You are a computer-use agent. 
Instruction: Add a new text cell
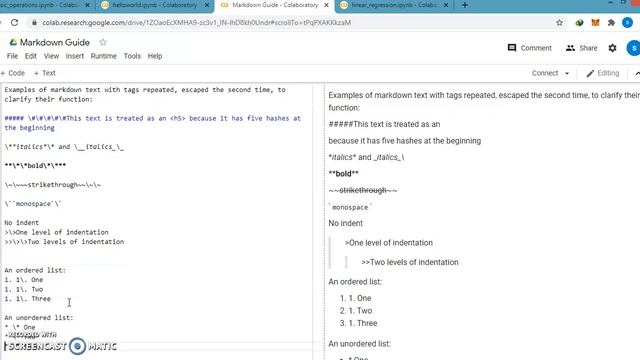[x=44, y=73]
